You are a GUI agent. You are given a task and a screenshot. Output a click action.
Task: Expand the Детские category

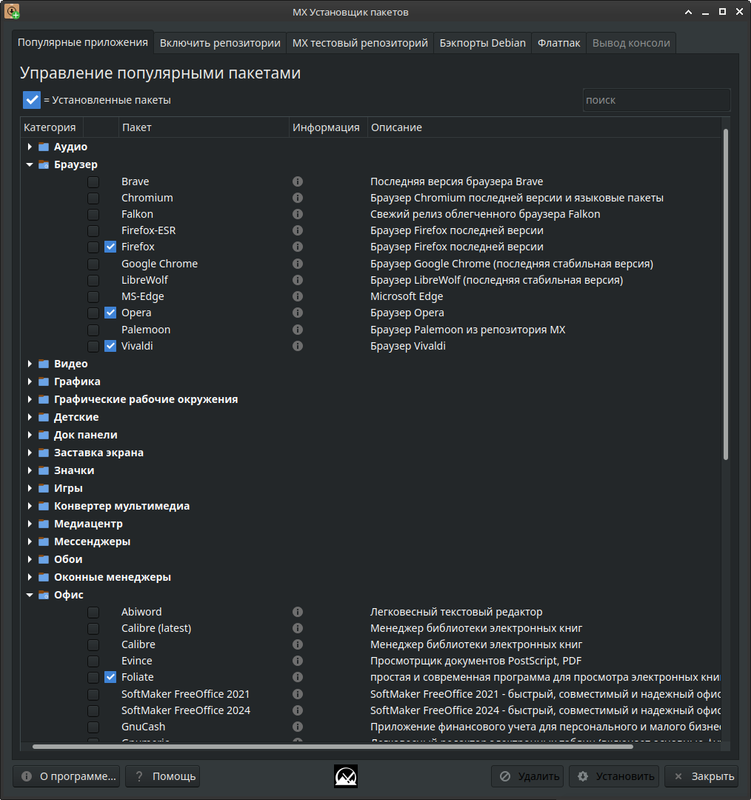click(30, 417)
